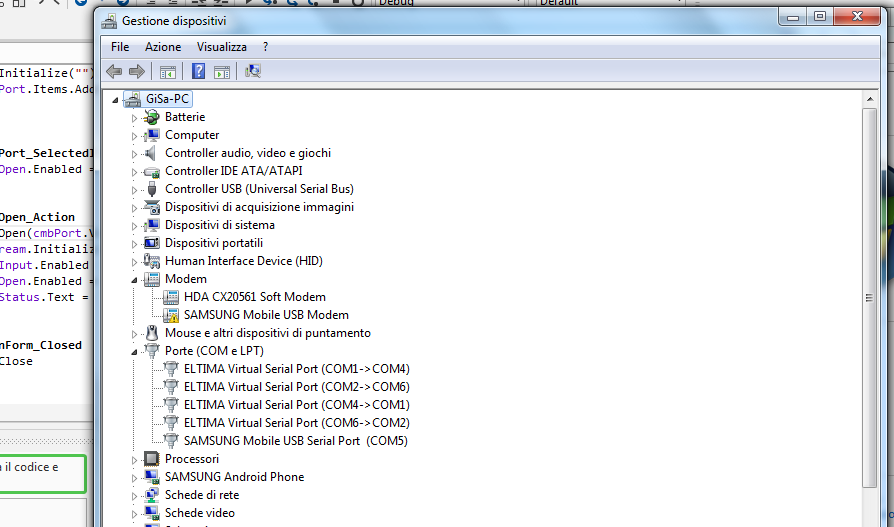Click Scan for hardware changes toolbar icon
894x527 pixels.
[x=253, y=71]
